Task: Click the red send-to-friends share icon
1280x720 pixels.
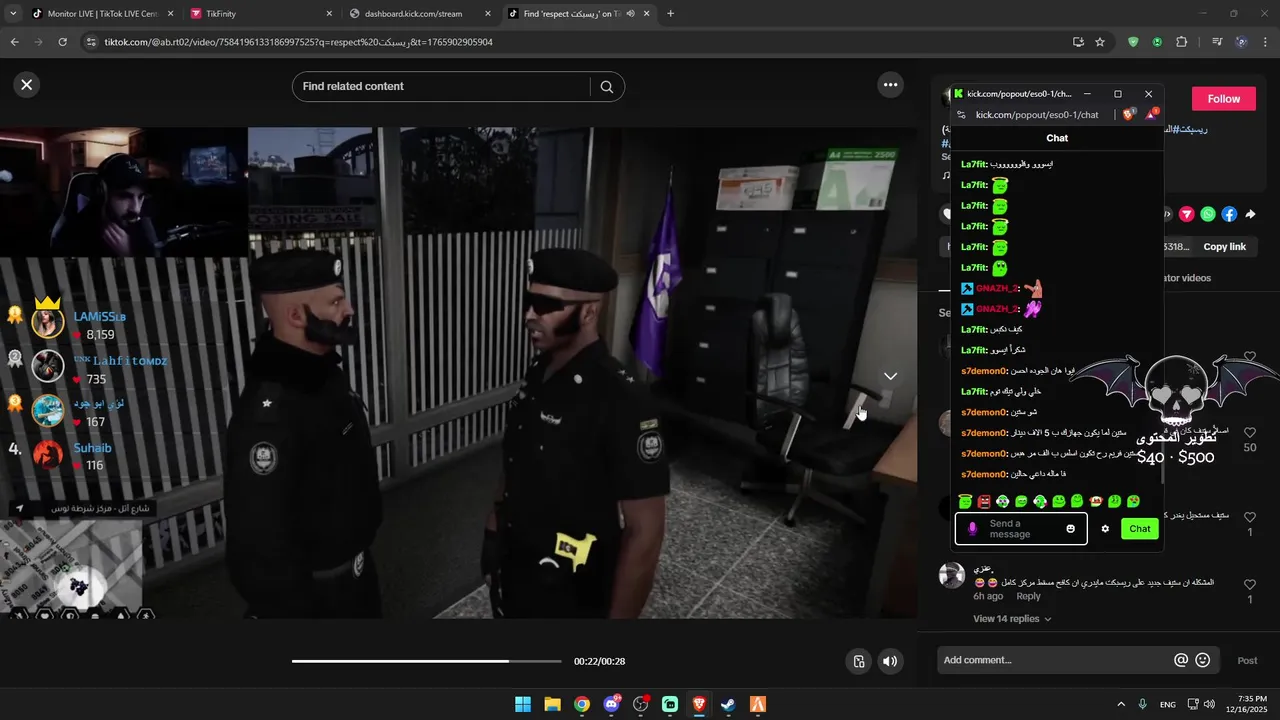Action: click(1187, 214)
